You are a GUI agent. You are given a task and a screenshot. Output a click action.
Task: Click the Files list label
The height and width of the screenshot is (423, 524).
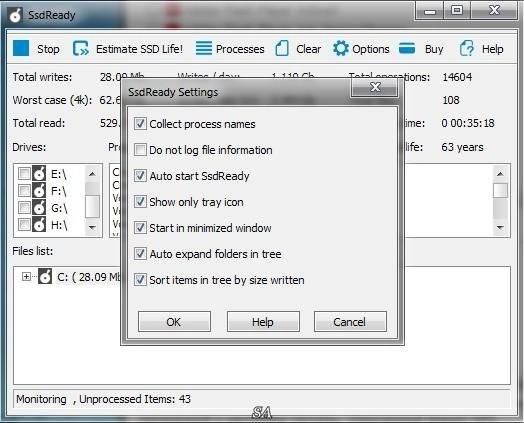tap(32, 251)
